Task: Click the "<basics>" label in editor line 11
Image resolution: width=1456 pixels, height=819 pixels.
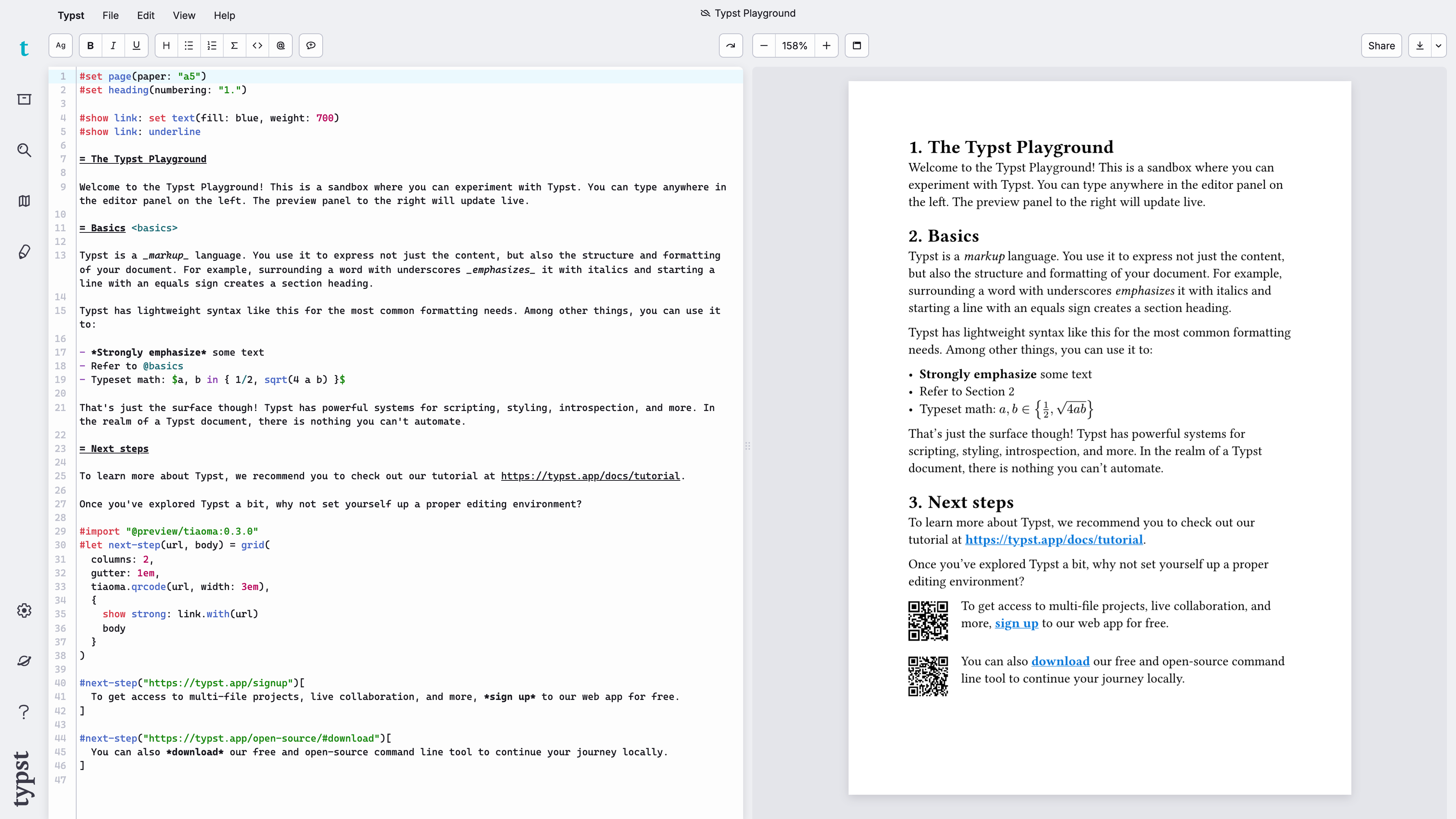Action: [154, 228]
